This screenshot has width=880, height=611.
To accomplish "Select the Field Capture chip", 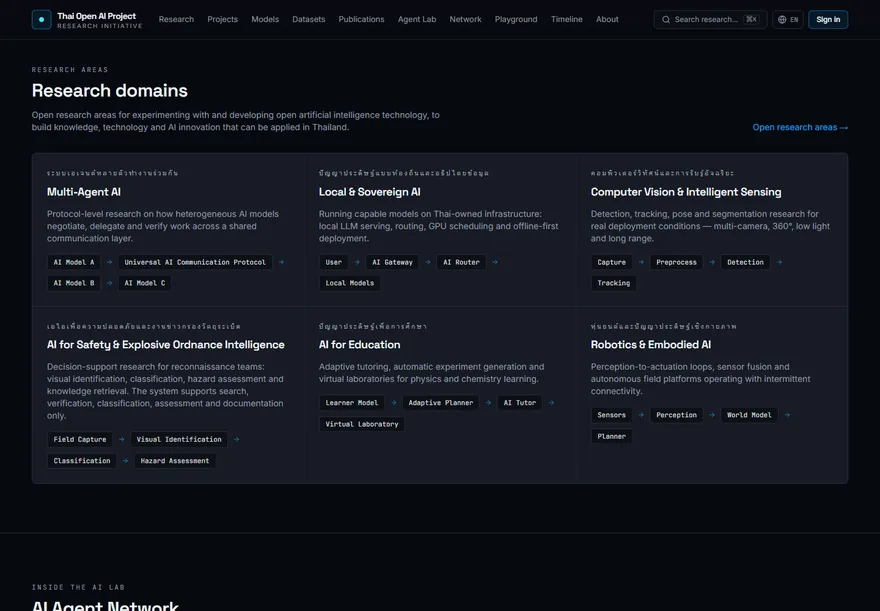I will pos(80,439).
